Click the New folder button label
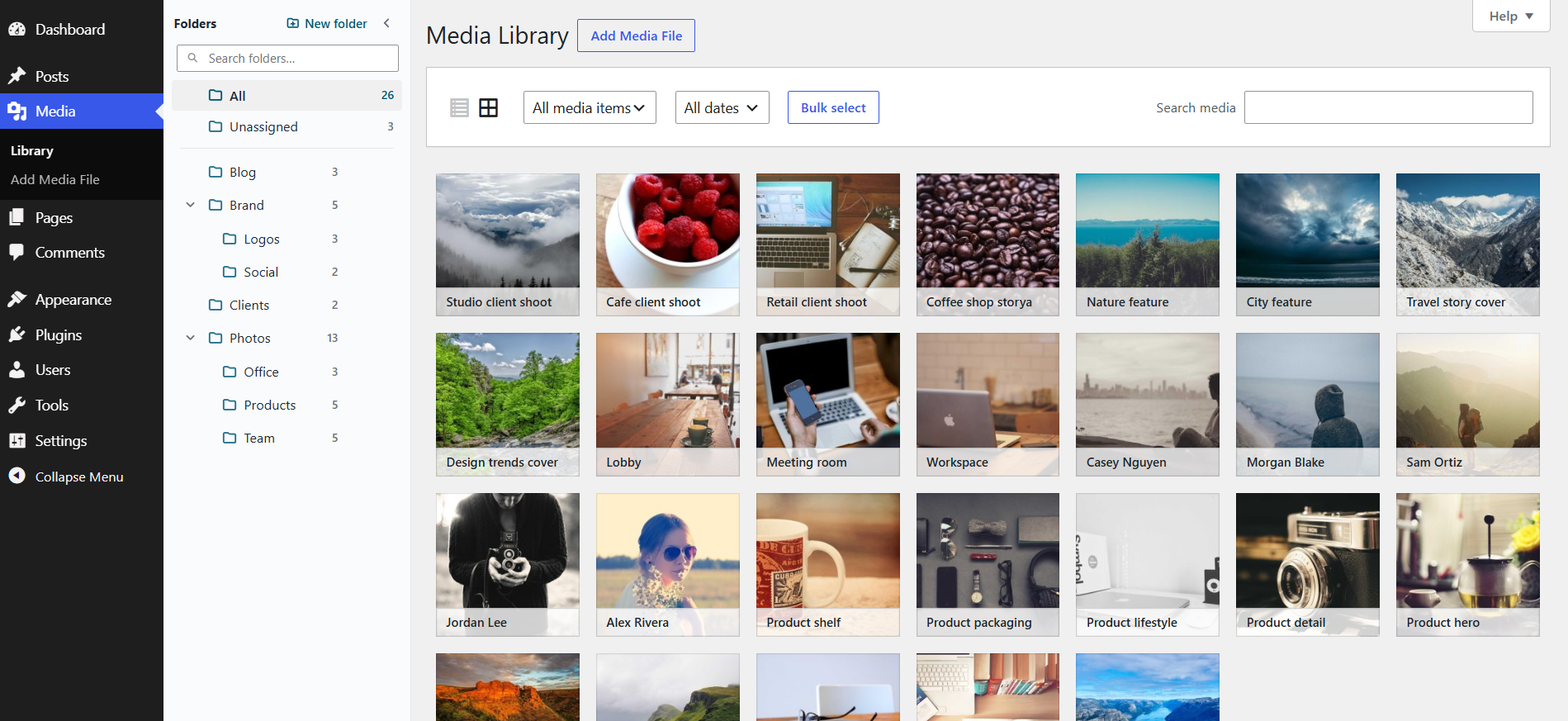Image resolution: width=1568 pixels, height=721 pixels. point(336,23)
